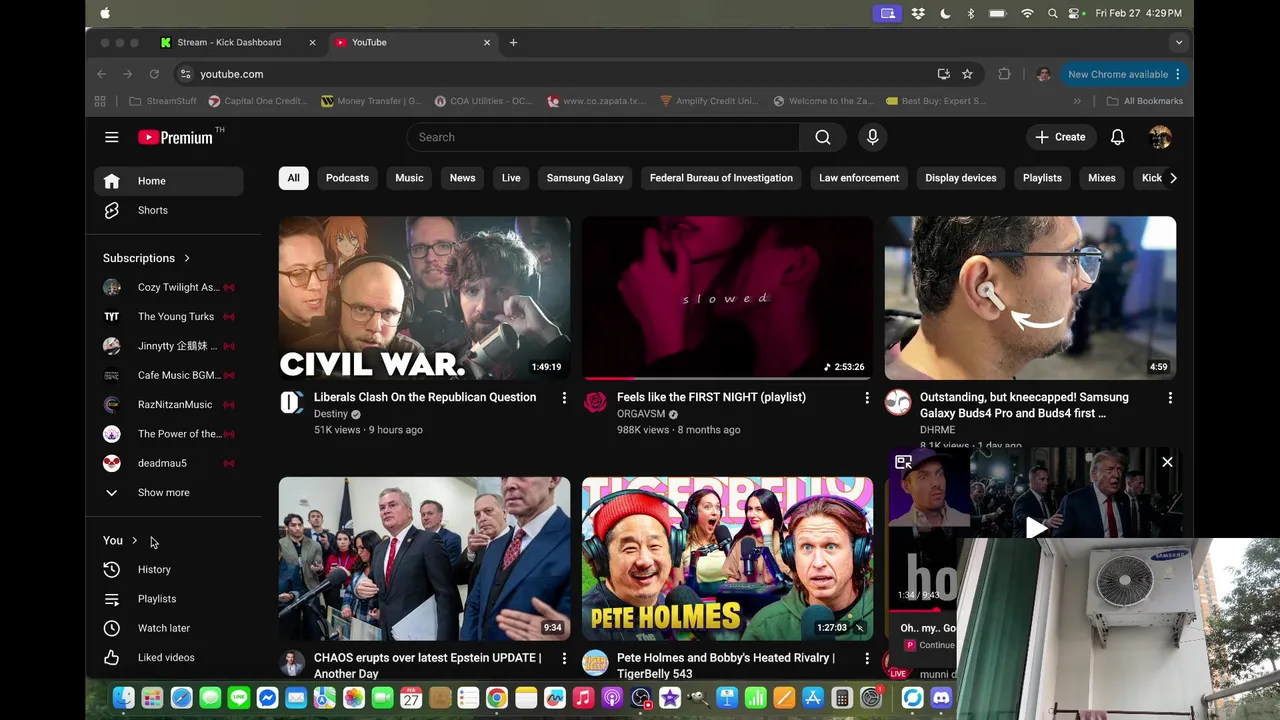The image size is (1280, 720).
Task: Select the Podcasts filter chip
Action: tap(347, 178)
